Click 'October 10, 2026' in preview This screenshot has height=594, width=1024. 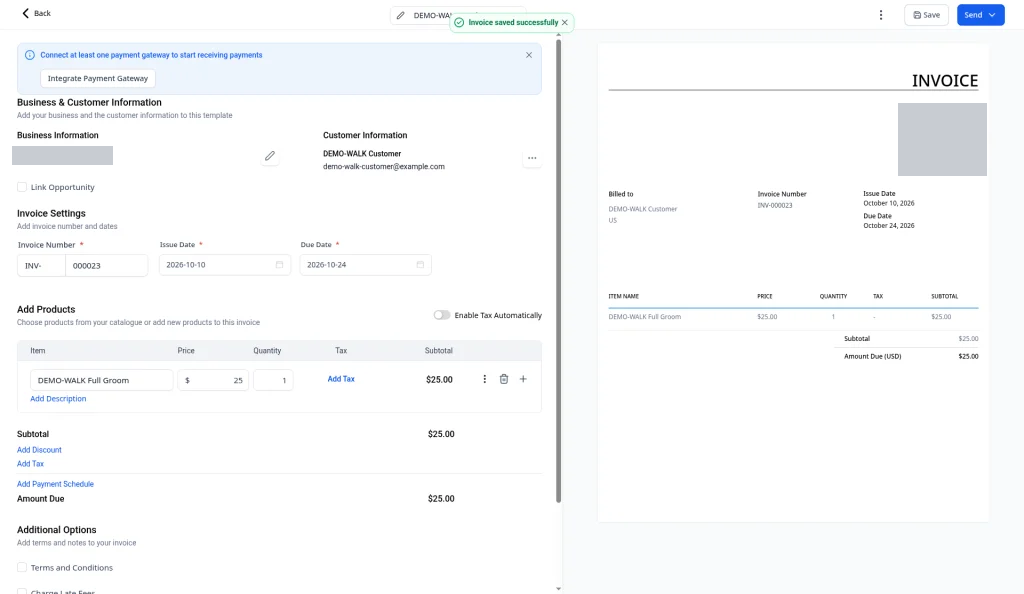[889, 203]
